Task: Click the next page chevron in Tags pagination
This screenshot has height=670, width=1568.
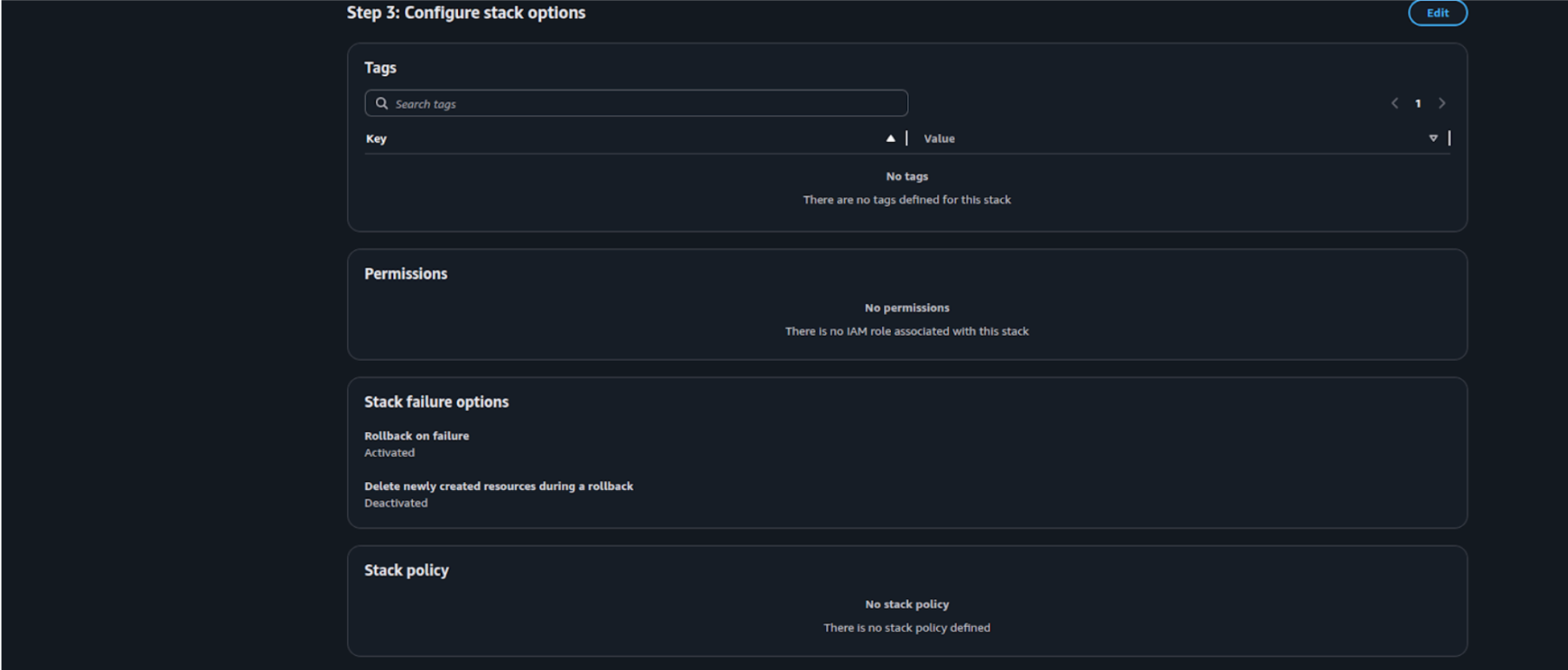Action: click(1442, 103)
